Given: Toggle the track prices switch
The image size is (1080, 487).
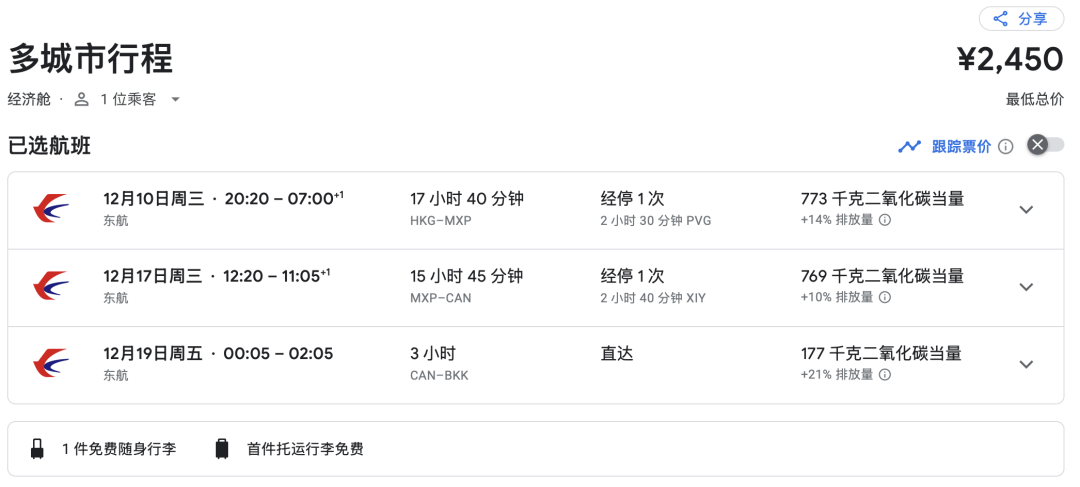Looking at the screenshot, I should pos(1046,146).
